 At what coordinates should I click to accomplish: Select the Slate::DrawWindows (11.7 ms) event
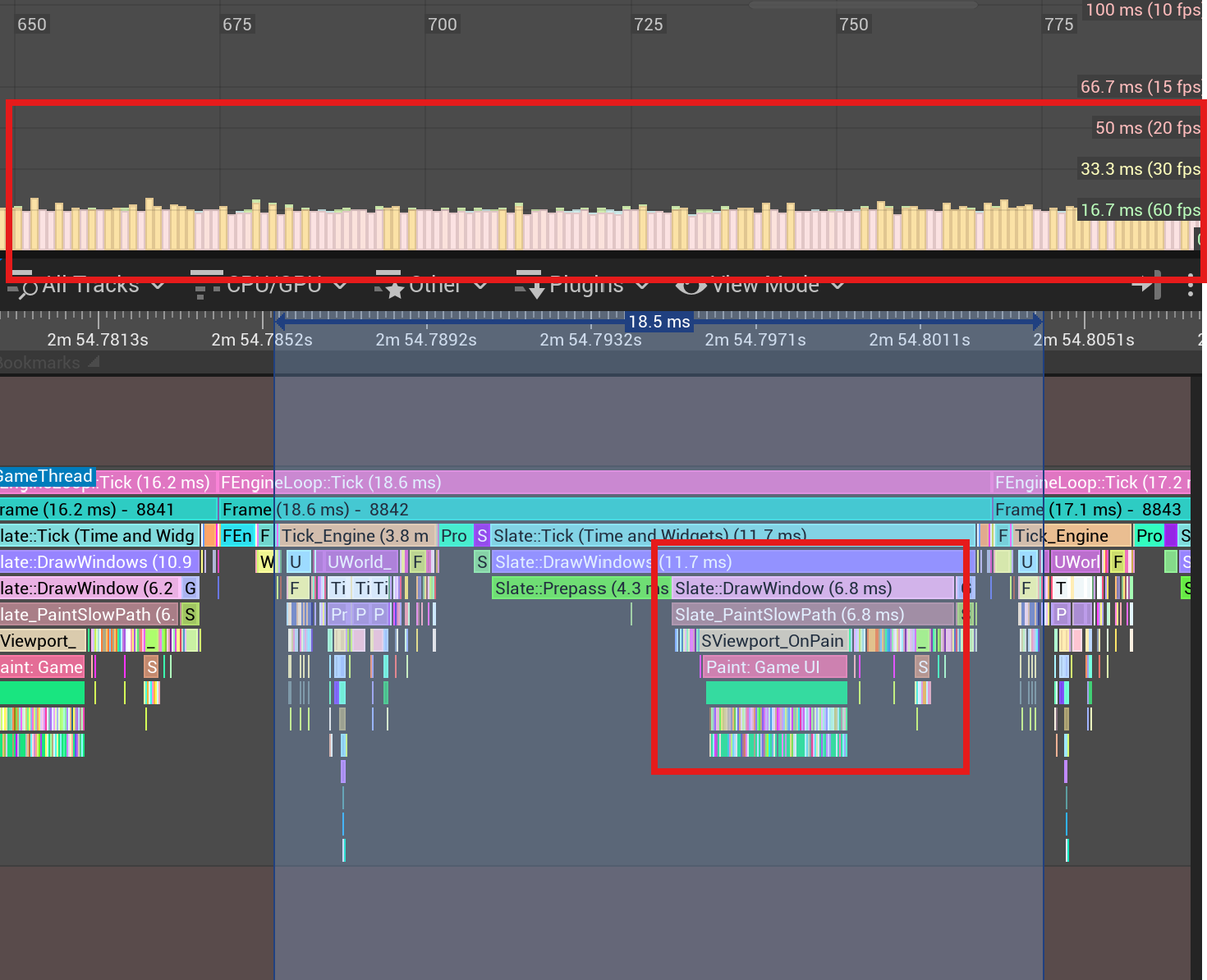[727, 562]
